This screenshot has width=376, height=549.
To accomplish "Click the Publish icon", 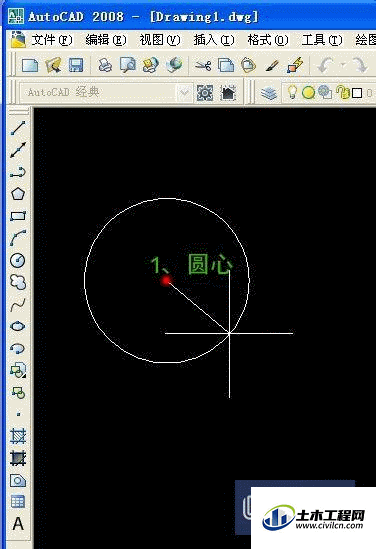I will tap(151, 65).
